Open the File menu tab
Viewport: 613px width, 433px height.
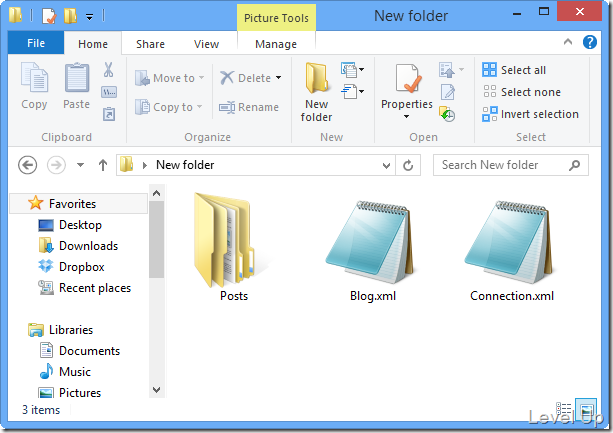tap(36, 43)
